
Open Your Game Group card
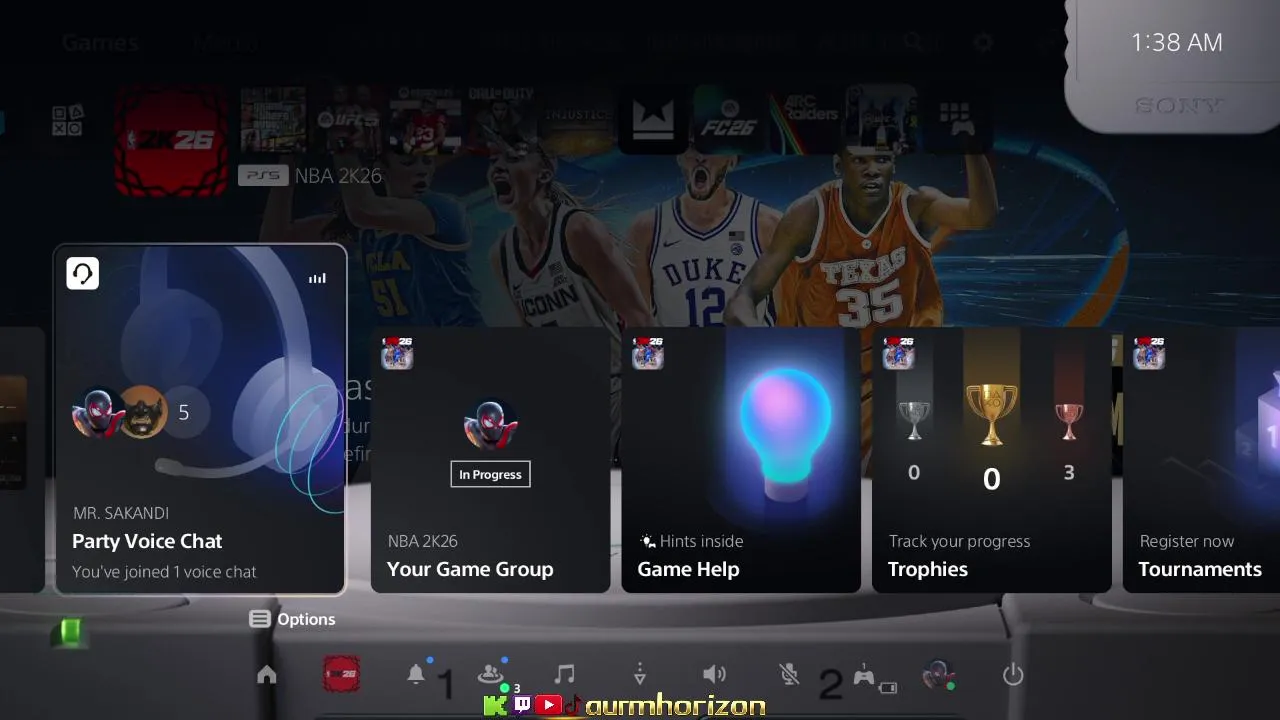(x=490, y=460)
